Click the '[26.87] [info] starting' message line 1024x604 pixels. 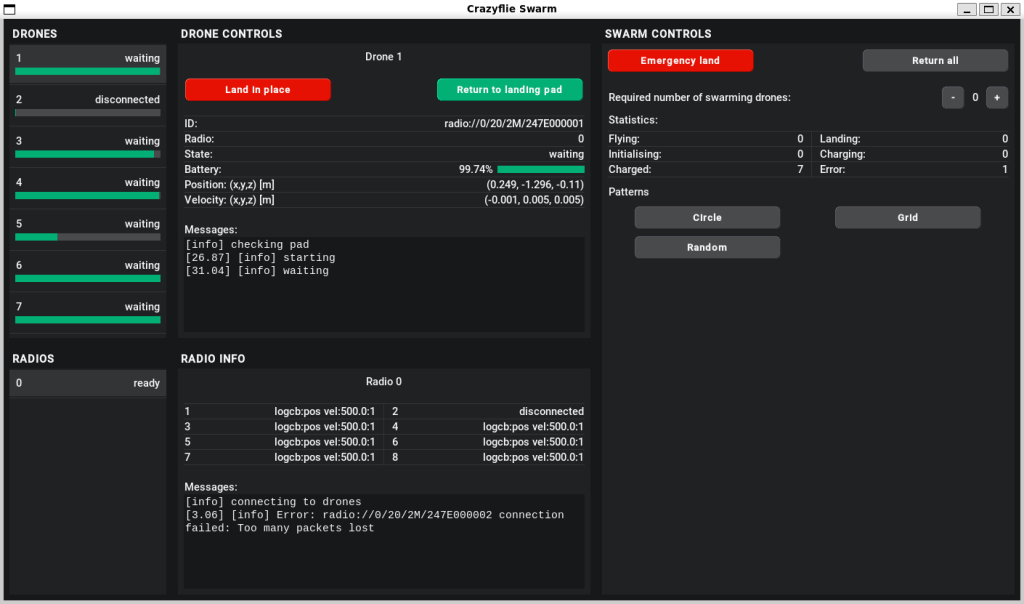click(261, 258)
